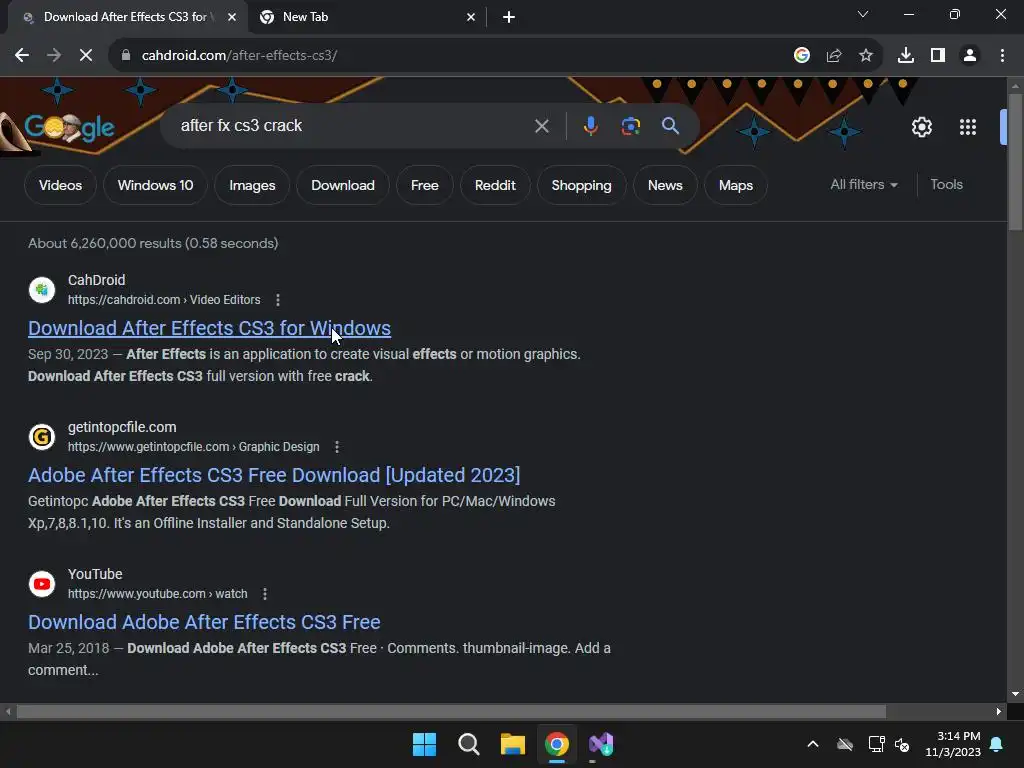The width and height of the screenshot is (1024, 768).
Task: Apply the Free filter chip
Action: 424,185
